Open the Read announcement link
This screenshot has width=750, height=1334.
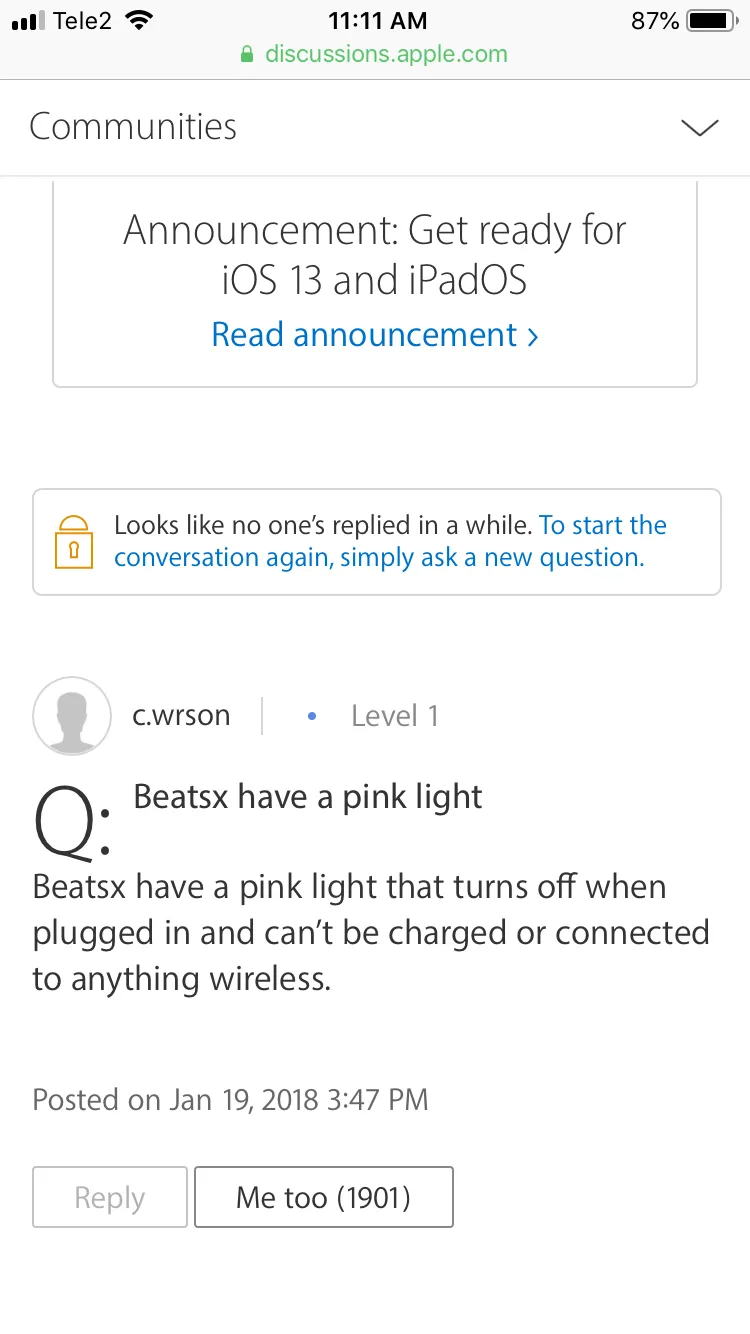click(375, 334)
